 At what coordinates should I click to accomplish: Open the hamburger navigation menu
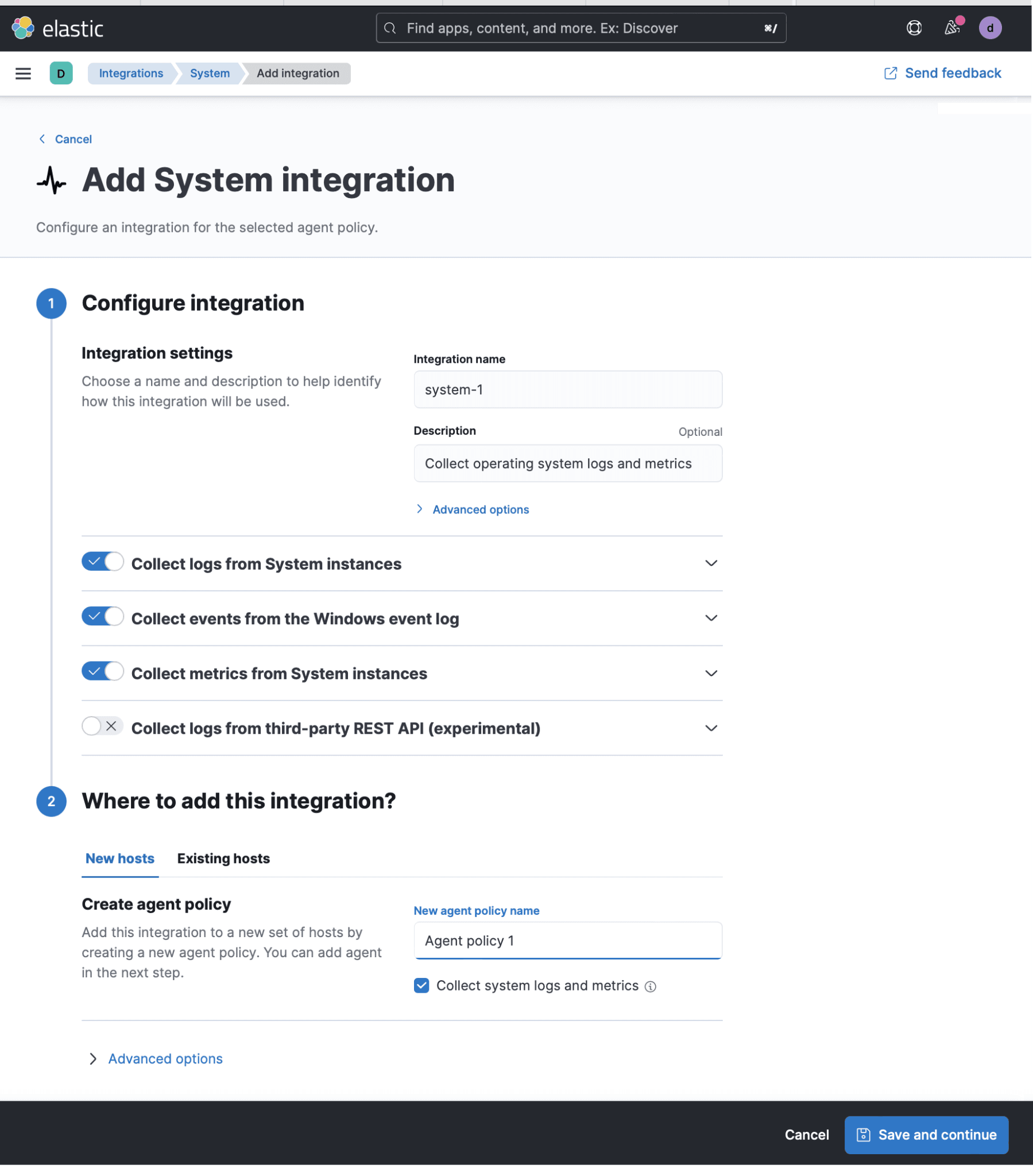[23, 73]
